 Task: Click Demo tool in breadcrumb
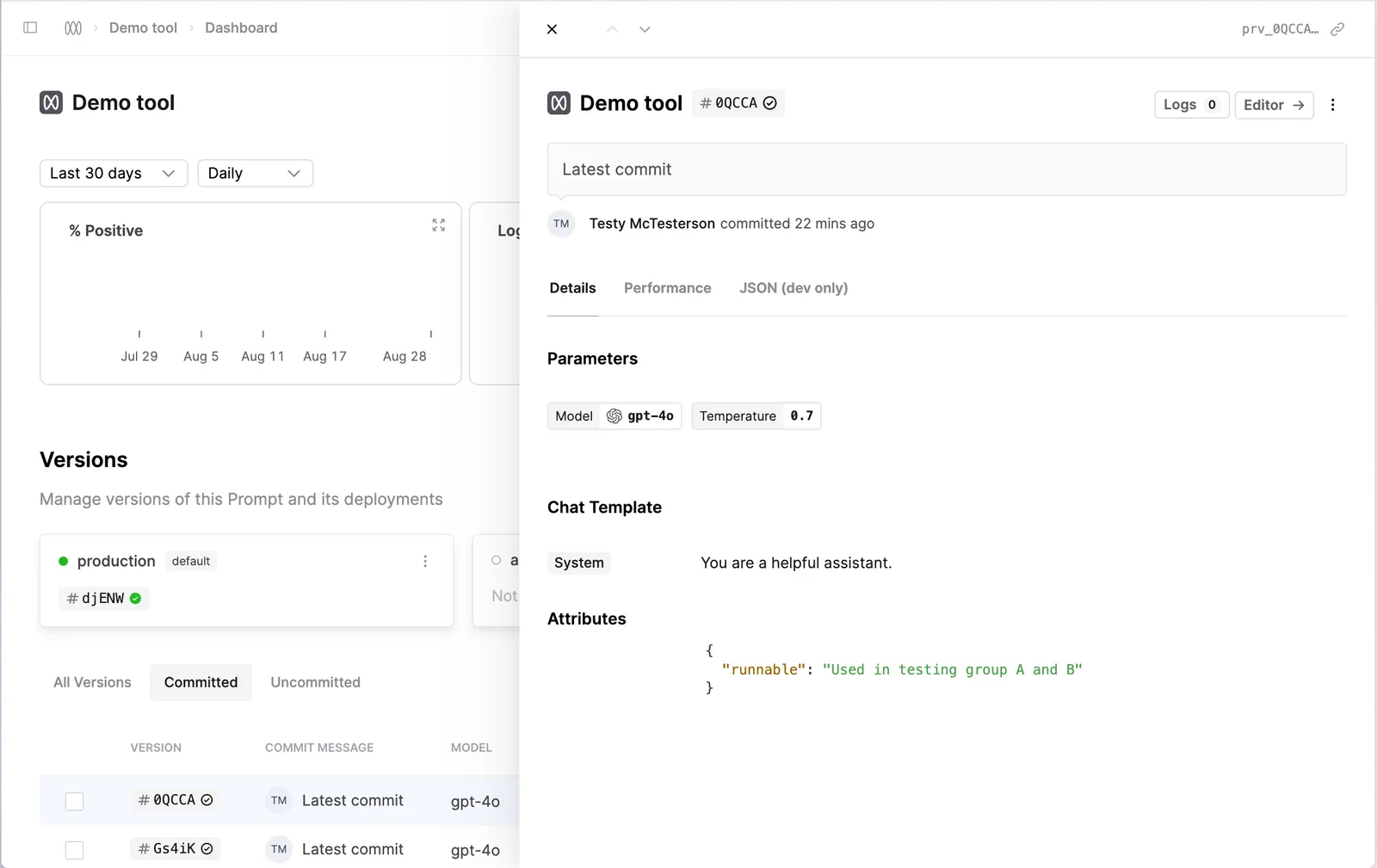pos(143,28)
